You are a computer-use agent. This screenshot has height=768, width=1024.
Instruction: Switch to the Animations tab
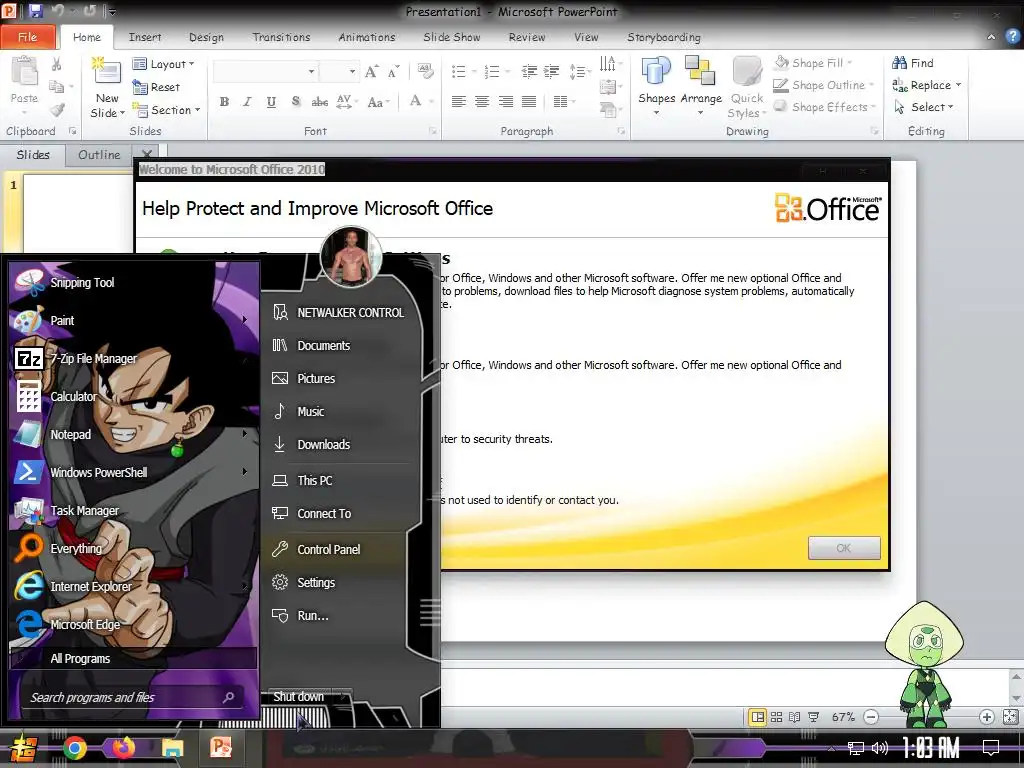[x=366, y=37]
